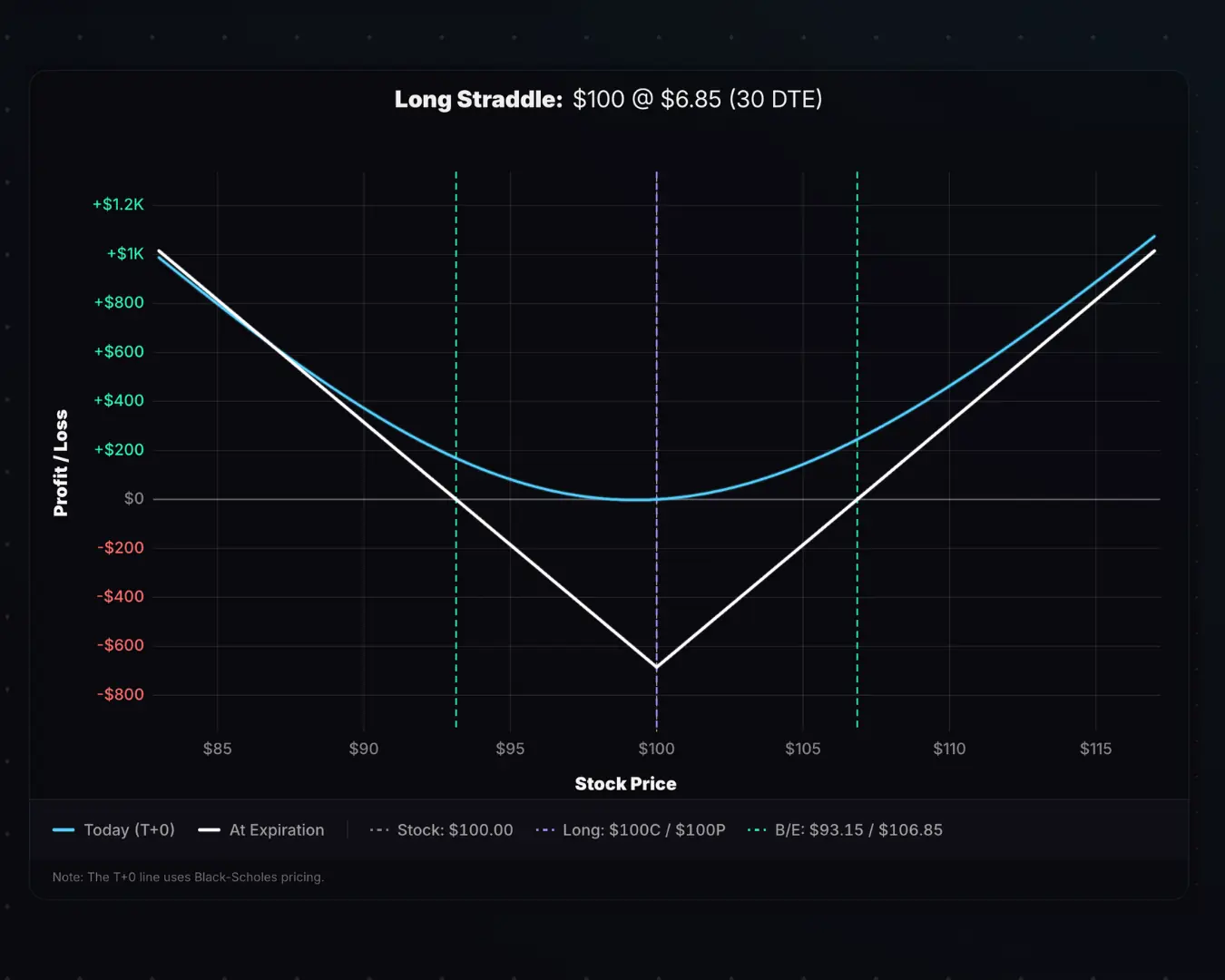Select the white expiration payoff line
The height and width of the screenshot is (980, 1225).
tap(656, 665)
